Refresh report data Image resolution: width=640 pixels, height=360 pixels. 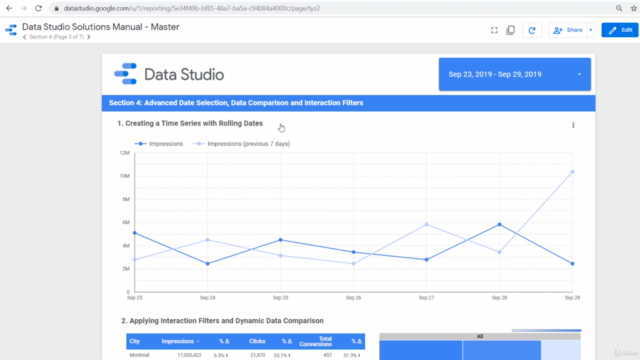[532, 30]
